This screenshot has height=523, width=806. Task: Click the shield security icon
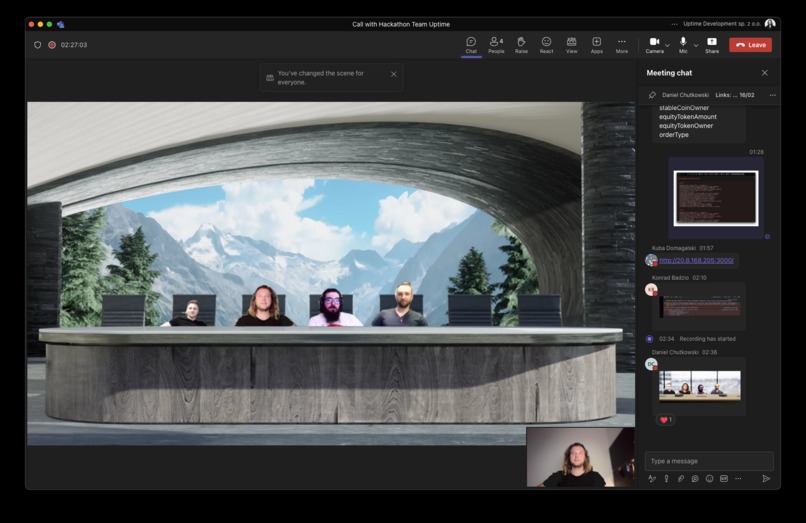pos(38,45)
